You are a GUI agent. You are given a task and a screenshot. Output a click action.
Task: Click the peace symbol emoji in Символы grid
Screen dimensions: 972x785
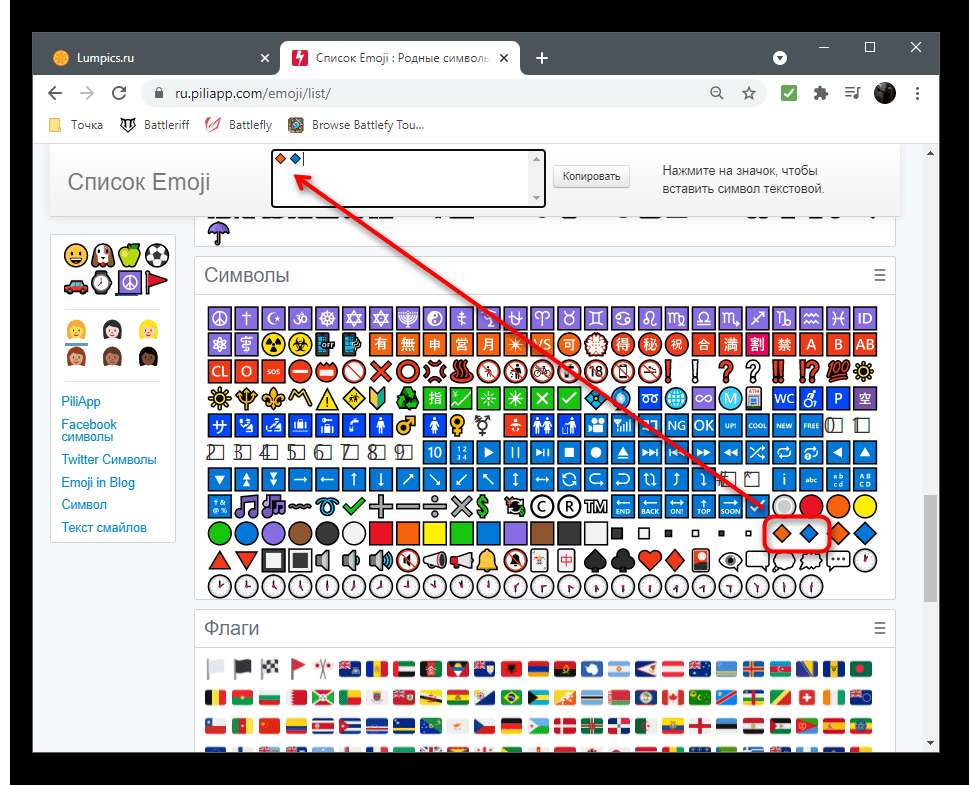[x=219, y=319]
